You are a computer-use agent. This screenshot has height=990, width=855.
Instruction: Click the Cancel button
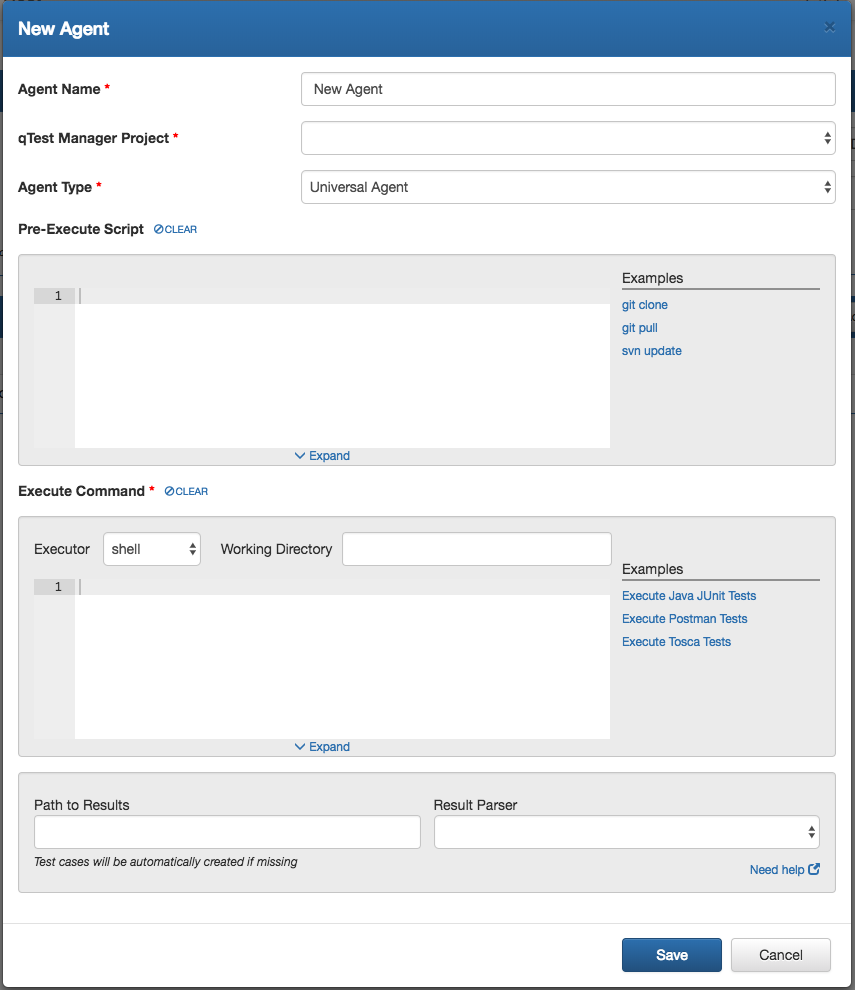[x=780, y=955]
